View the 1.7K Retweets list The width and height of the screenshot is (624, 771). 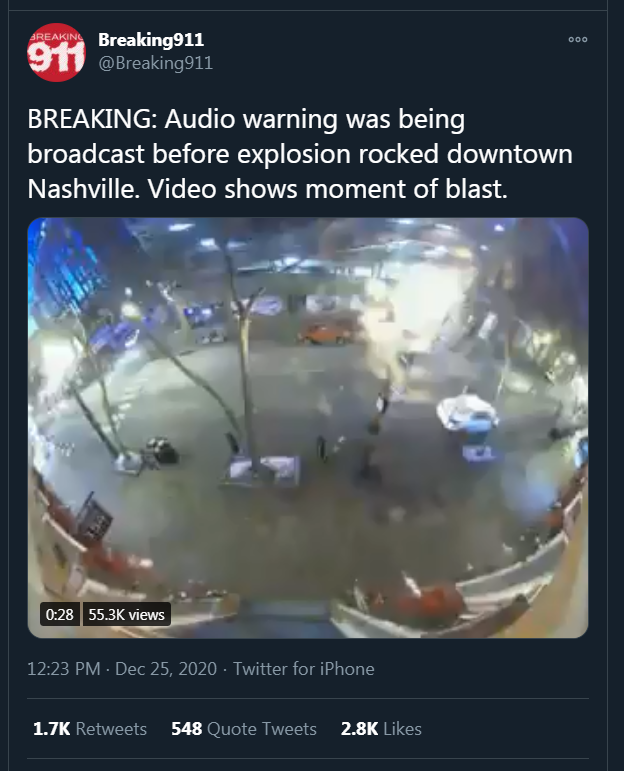[90, 728]
